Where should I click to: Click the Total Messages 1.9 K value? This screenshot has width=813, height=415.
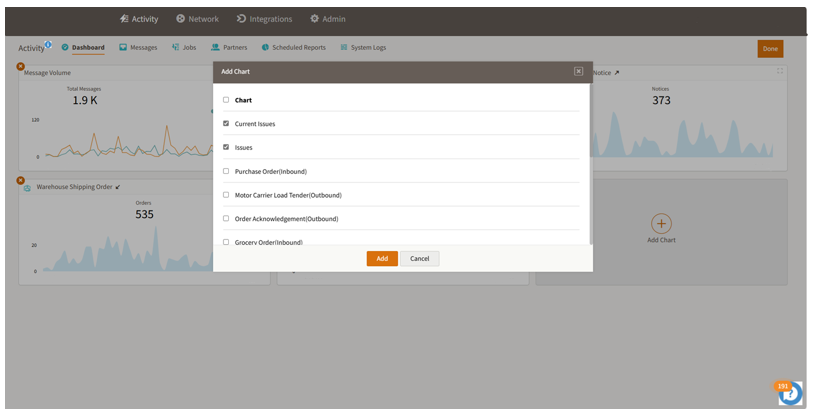[85, 101]
